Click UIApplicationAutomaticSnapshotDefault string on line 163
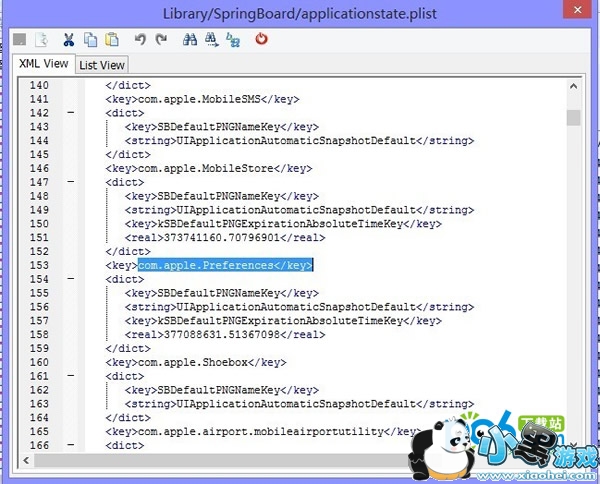This screenshot has height=484, width=600. point(296,404)
